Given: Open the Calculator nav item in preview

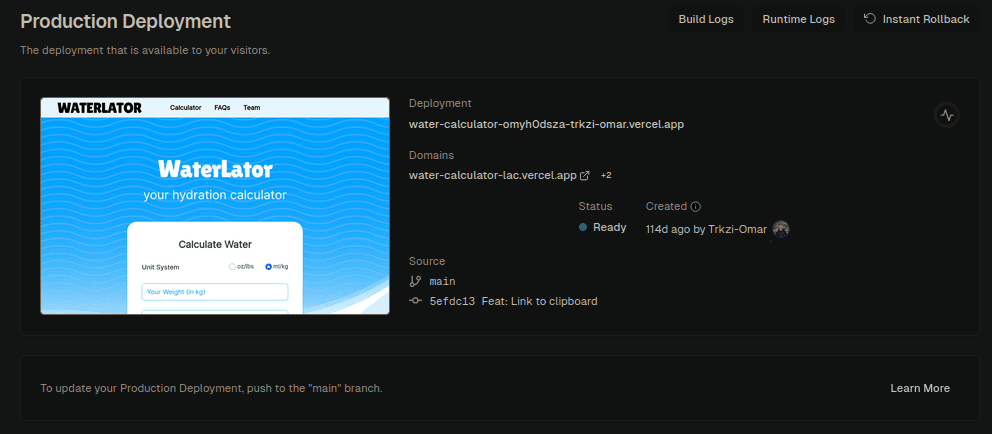Looking at the screenshot, I should [x=186, y=107].
